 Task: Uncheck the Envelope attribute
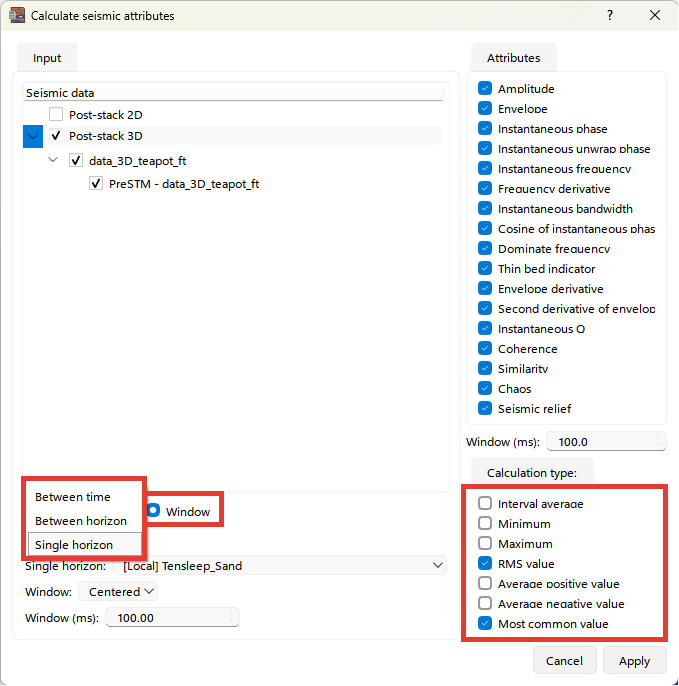[x=485, y=108]
